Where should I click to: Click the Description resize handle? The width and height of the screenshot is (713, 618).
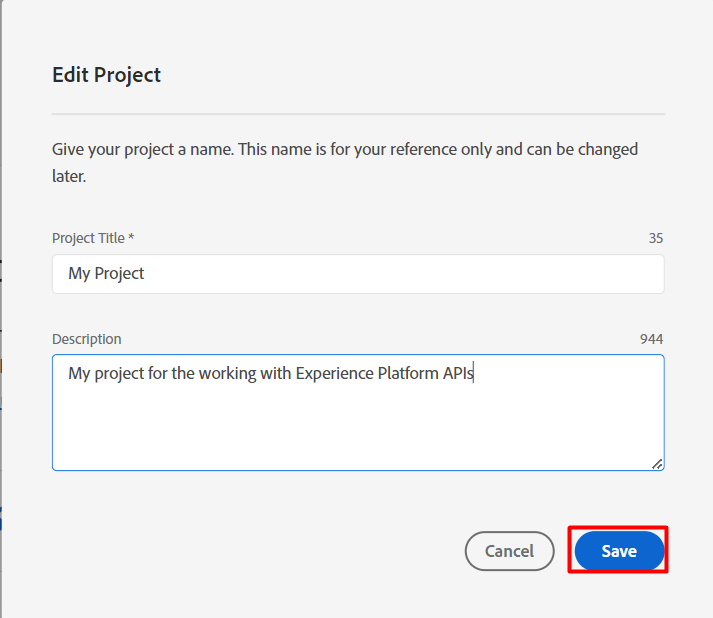tap(657, 464)
